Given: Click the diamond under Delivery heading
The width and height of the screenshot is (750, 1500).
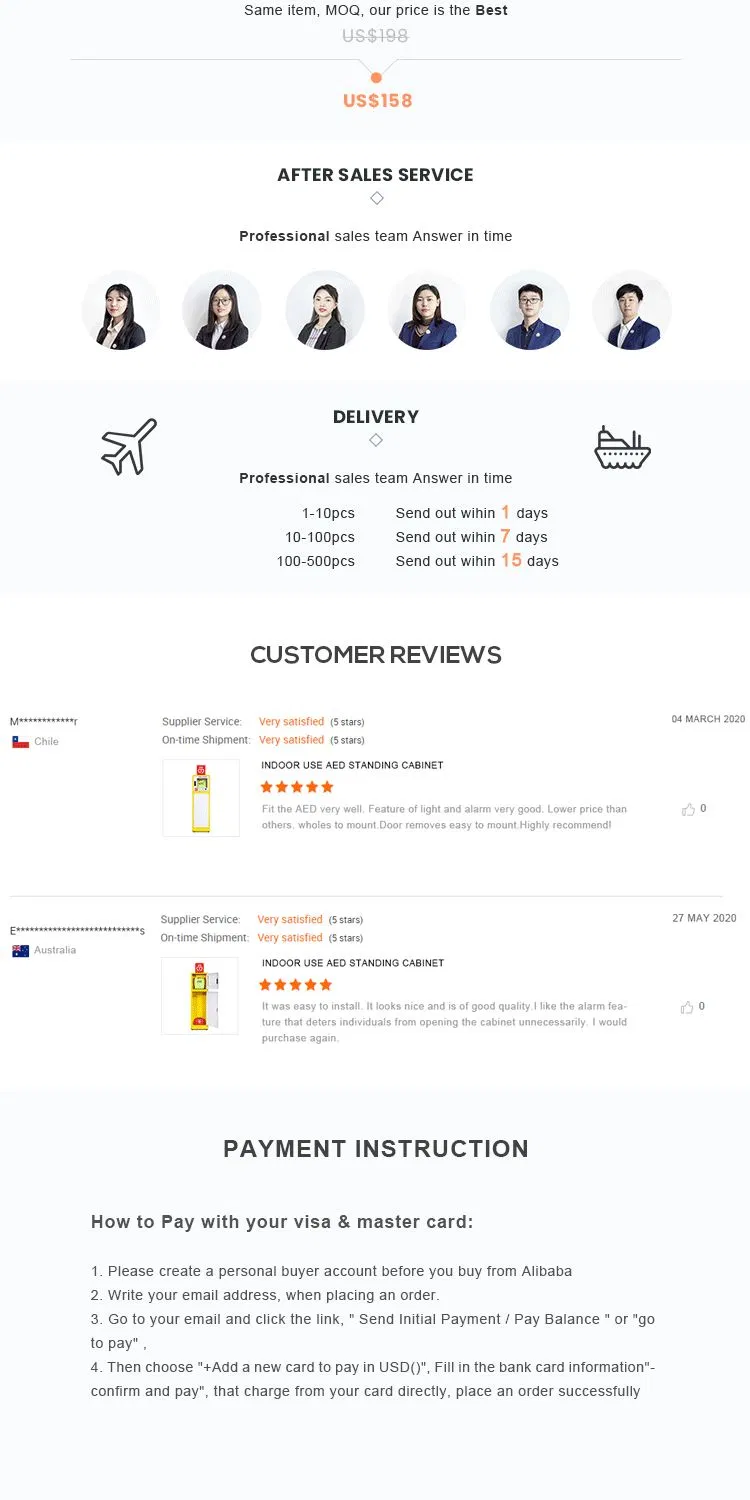Looking at the screenshot, I should pyautogui.click(x=376, y=440).
